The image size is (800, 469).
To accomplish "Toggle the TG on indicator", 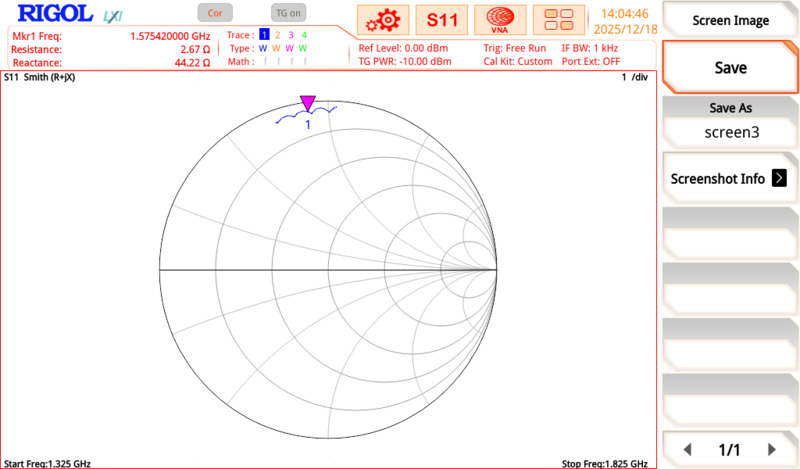I will [288, 13].
